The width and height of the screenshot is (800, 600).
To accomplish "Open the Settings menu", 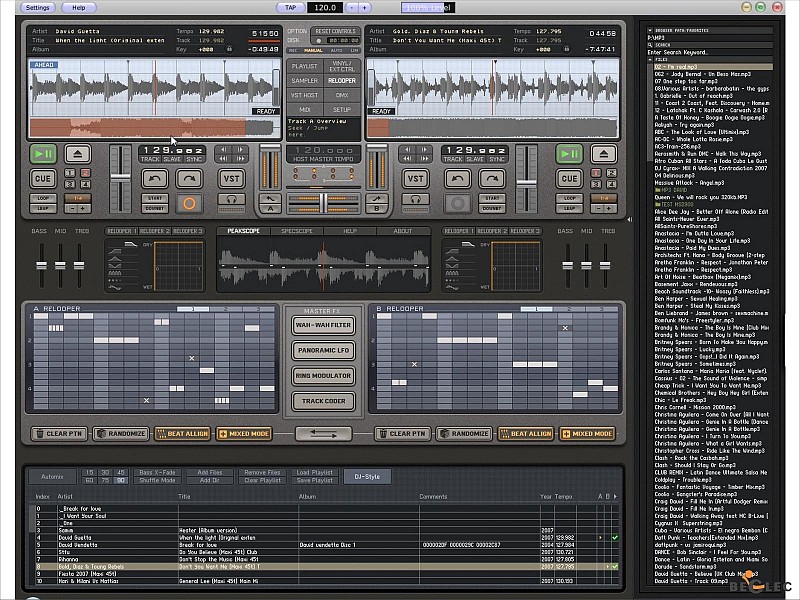I will pos(37,7).
